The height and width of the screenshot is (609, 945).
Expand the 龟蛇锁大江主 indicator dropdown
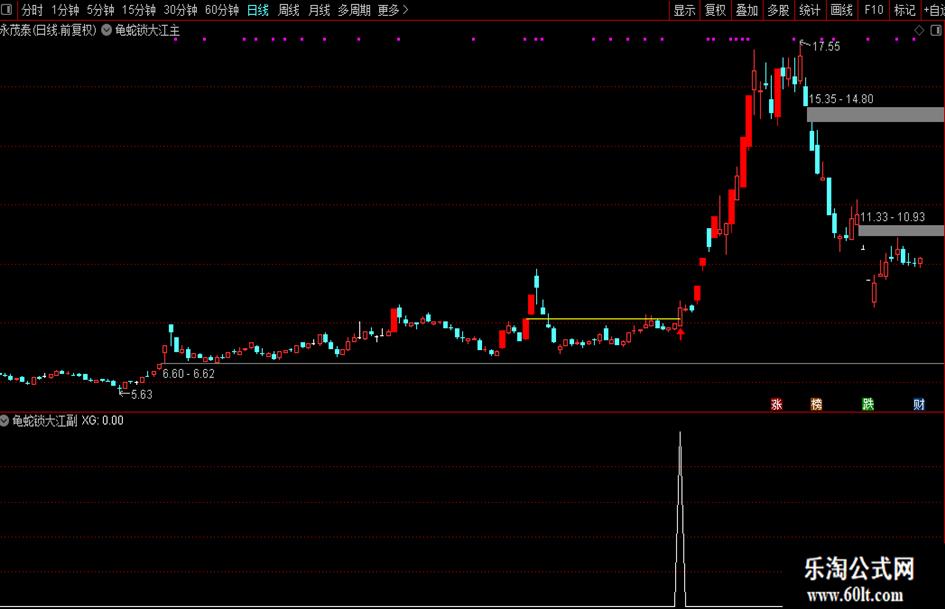click(106, 30)
